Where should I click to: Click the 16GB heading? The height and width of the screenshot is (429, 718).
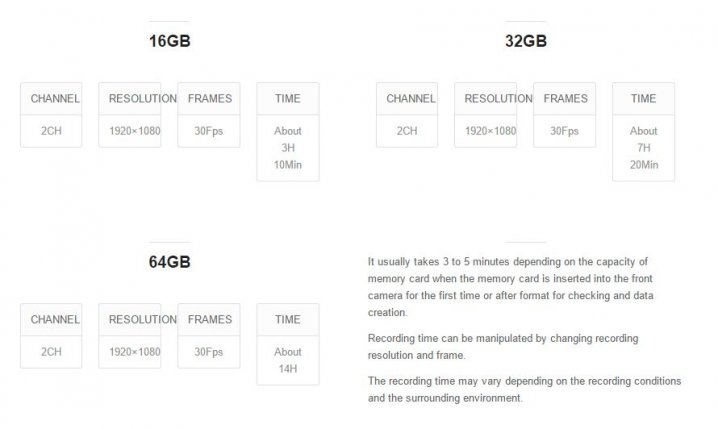pyautogui.click(x=169, y=41)
